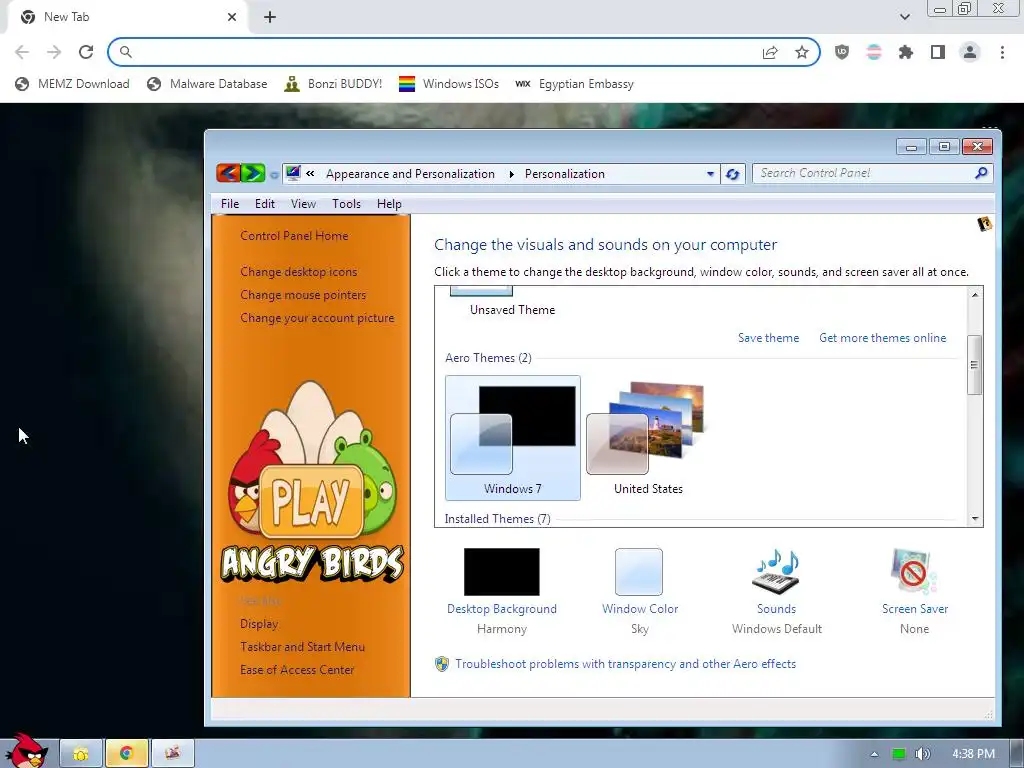This screenshot has height=768, width=1024.
Task: Click the theme list up arrow
Action: click(974, 295)
